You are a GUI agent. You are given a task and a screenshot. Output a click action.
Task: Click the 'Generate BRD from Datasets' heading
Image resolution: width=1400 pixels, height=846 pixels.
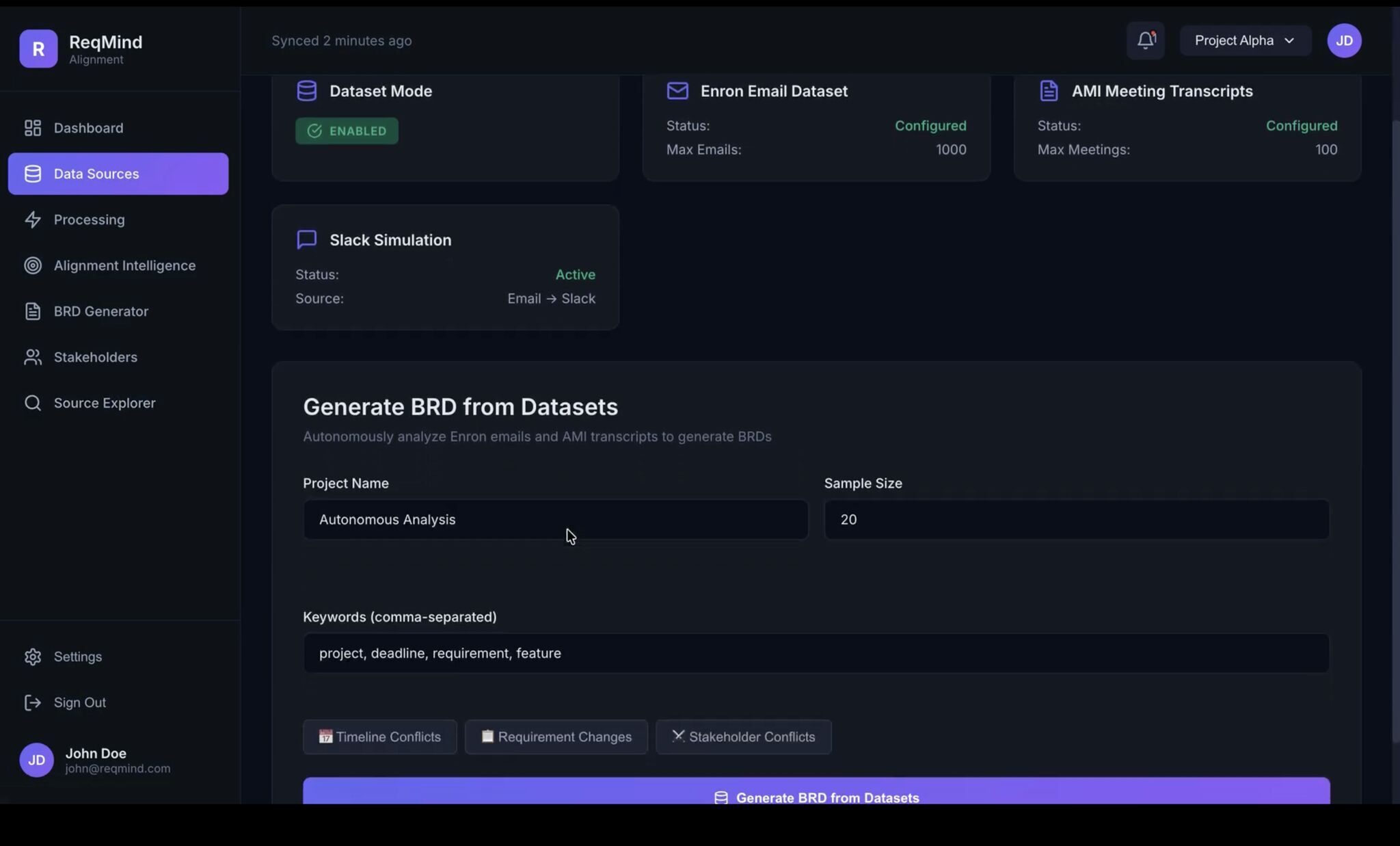(x=461, y=407)
